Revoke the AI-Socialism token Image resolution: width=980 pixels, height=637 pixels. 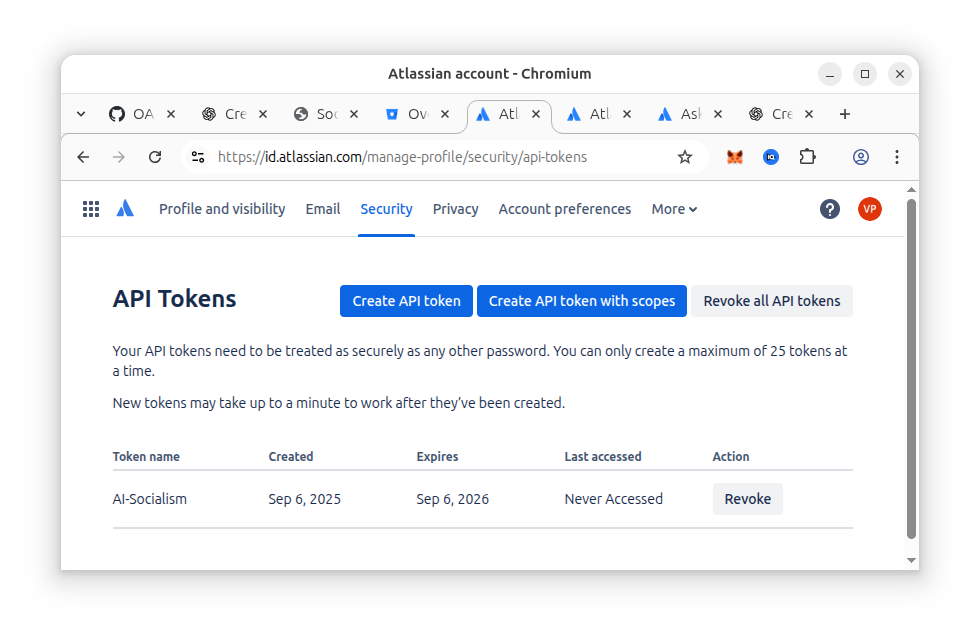click(x=748, y=499)
